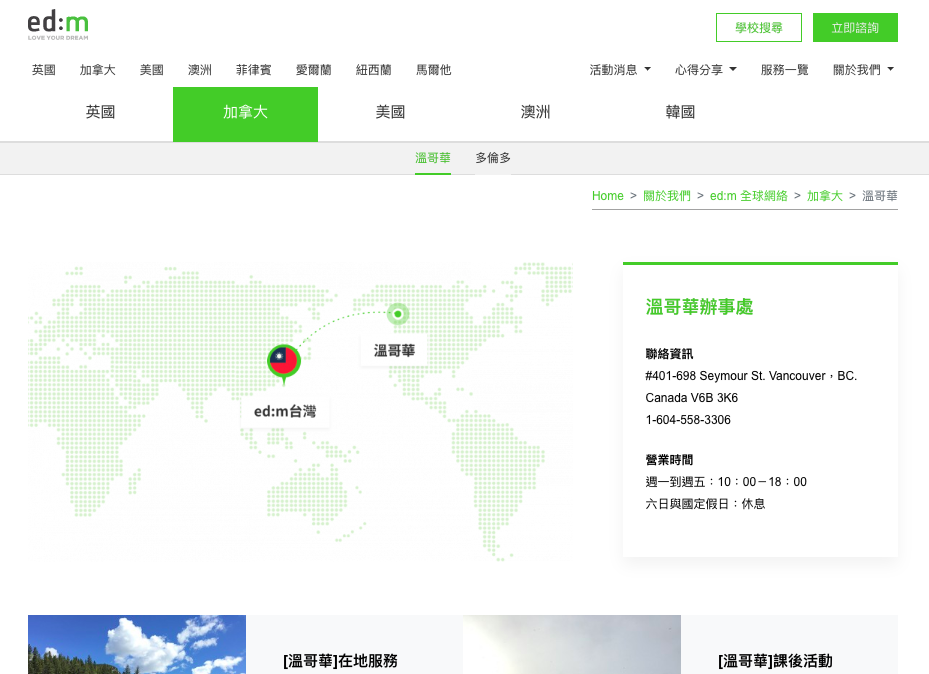Open 英國 in the top navigation
Image resolution: width=929 pixels, height=674 pixels.
pyautogui.click(x=44, y=70)
